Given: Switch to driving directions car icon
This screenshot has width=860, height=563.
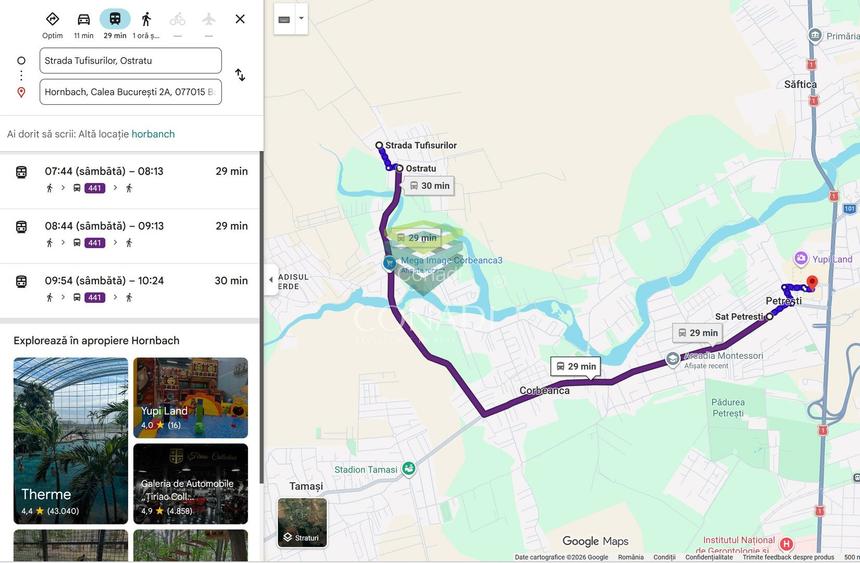Looking at the screenshot, I should tap(84, 20).
